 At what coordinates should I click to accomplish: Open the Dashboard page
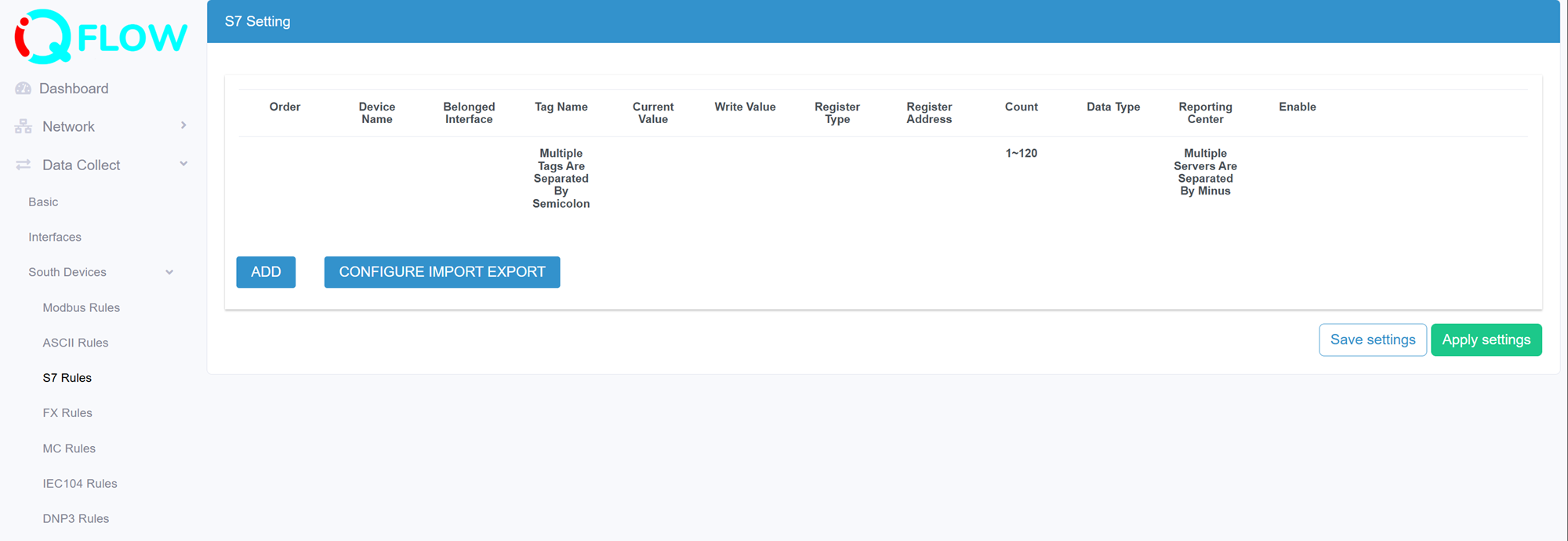(74, 89)
